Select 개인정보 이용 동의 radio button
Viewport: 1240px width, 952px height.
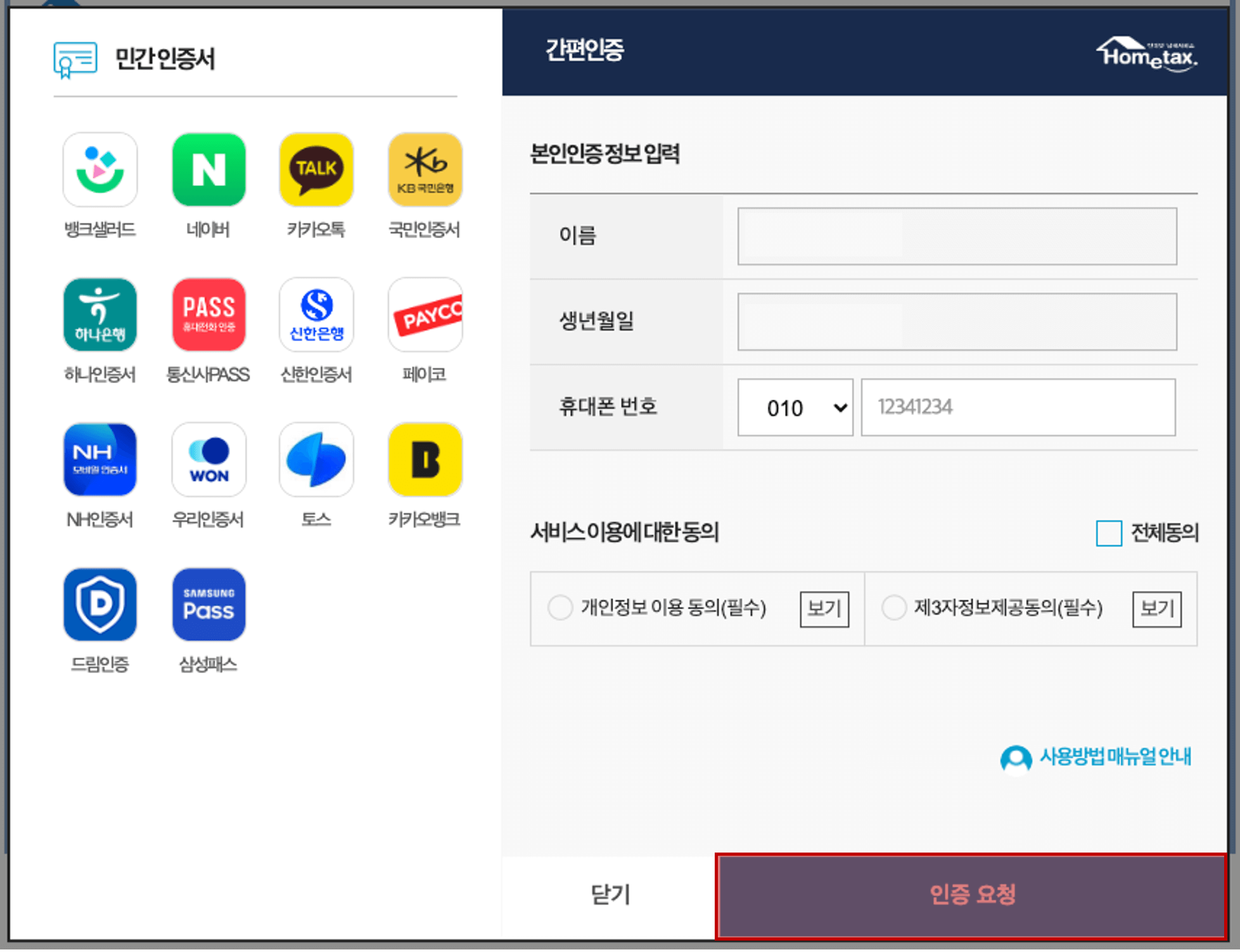pos(560,608)
